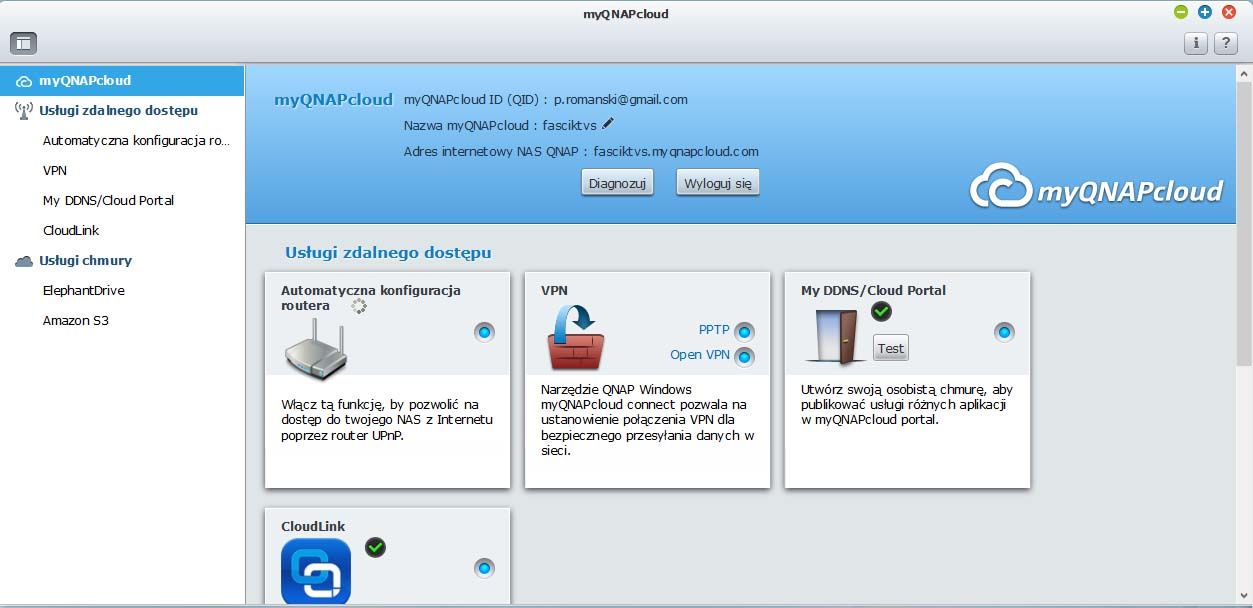Viewport: 1253px width, 608px height.
Task: Toggle the CloudLink service switch
Action: click(485, 568)
